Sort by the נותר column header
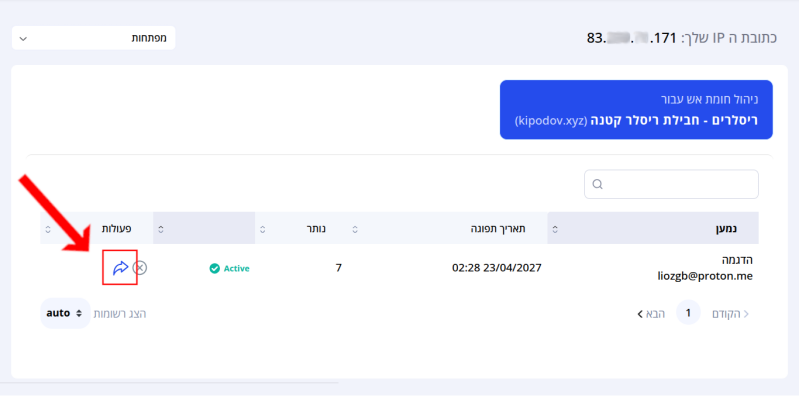Viewport: 799px width, 413px height. point(301,228)
